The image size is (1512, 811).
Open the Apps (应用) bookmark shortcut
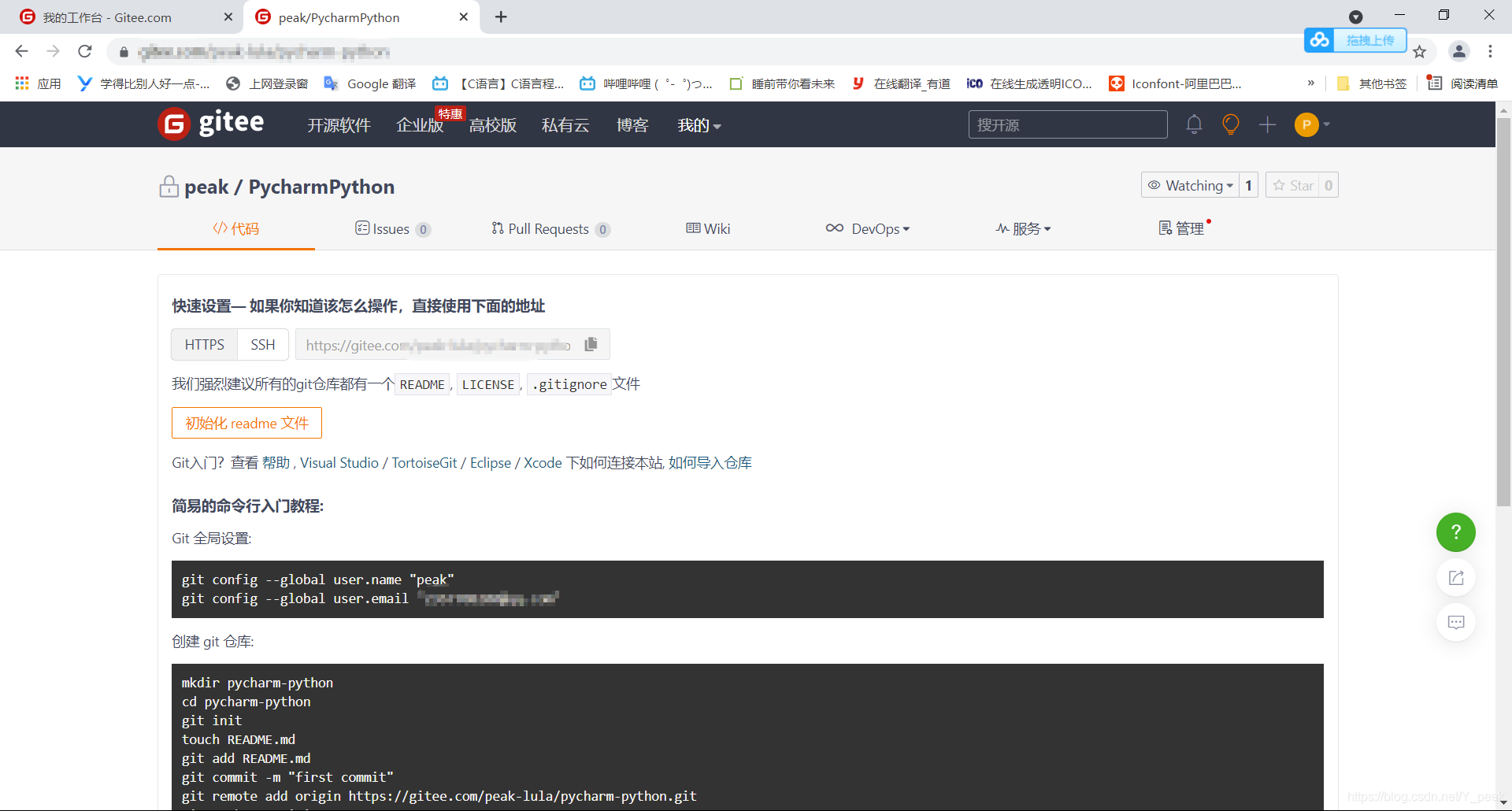point(38,83)
